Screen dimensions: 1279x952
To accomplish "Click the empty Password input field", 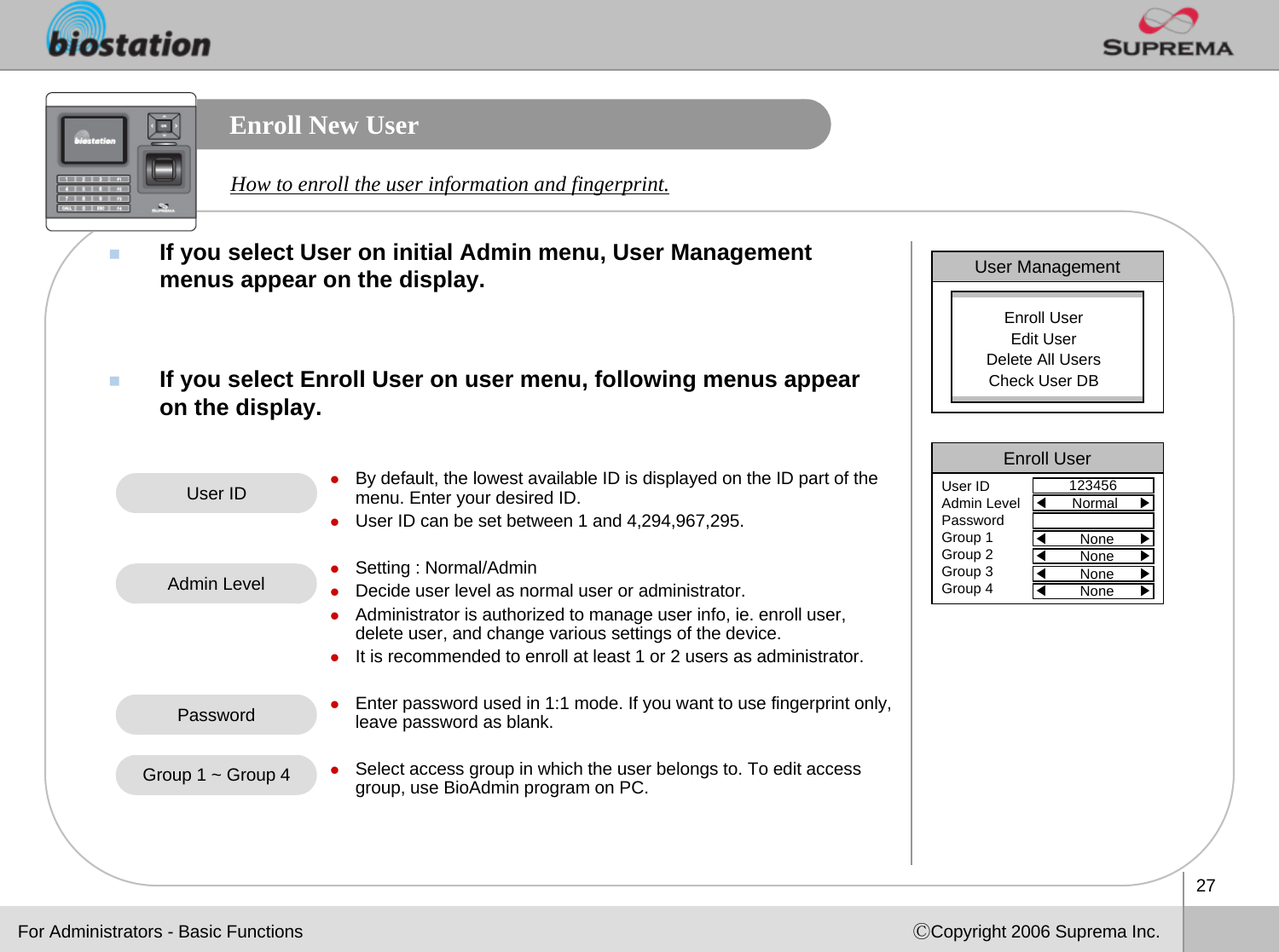I will coord(1092,521).
